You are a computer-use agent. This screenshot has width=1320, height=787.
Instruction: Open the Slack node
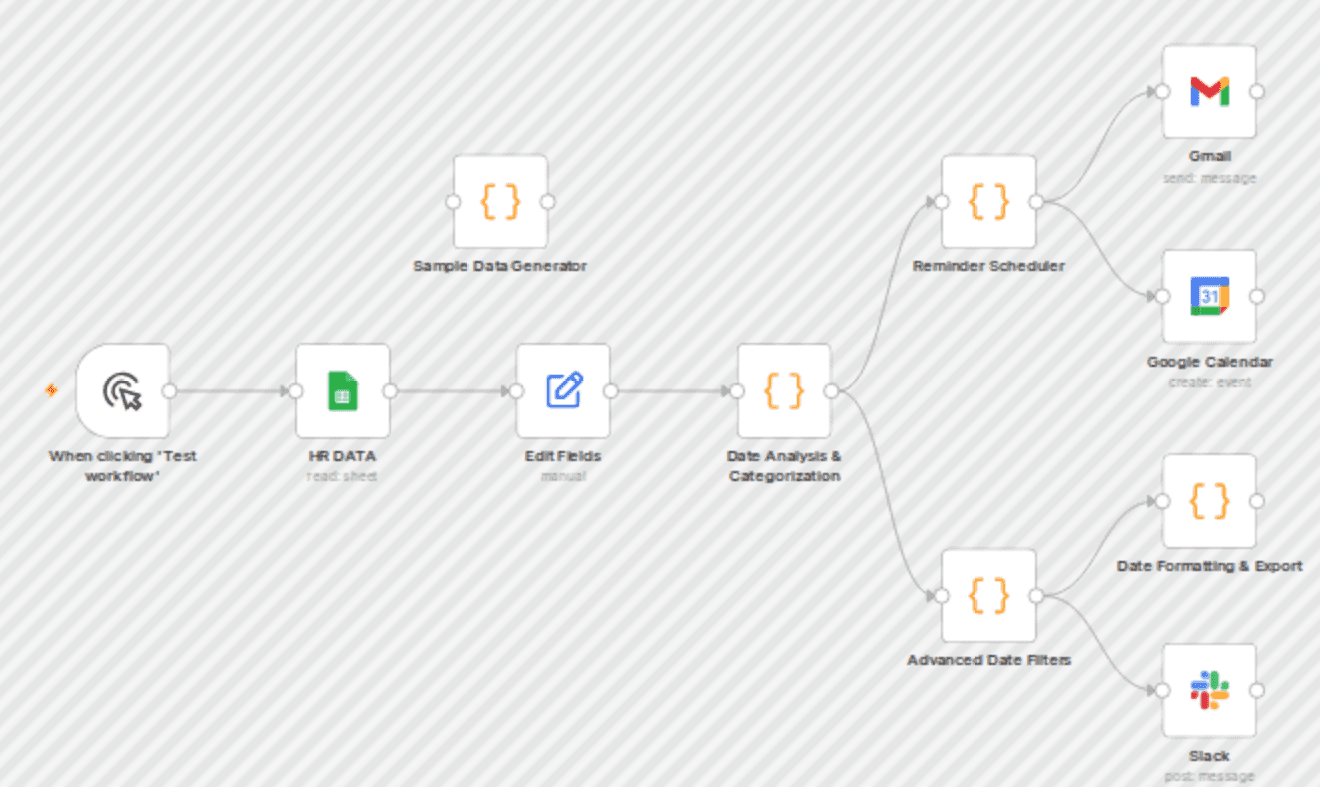click(1209, 690)
